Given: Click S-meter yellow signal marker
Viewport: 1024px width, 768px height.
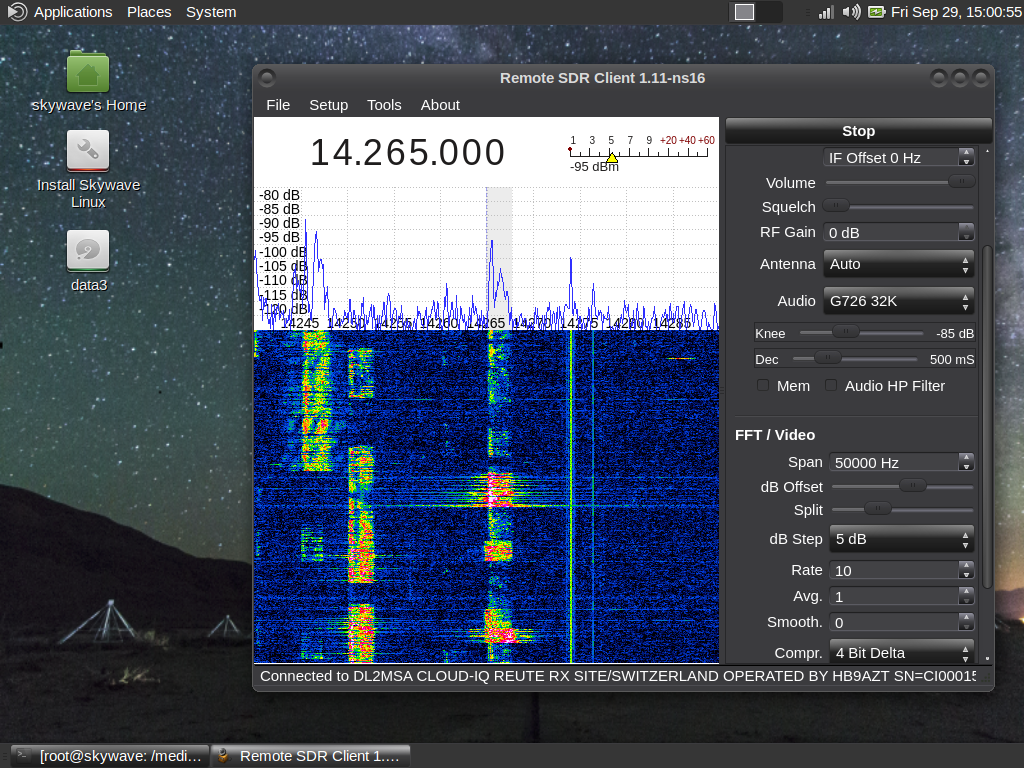Looking at the screenshot, I should tap(612, 157).
